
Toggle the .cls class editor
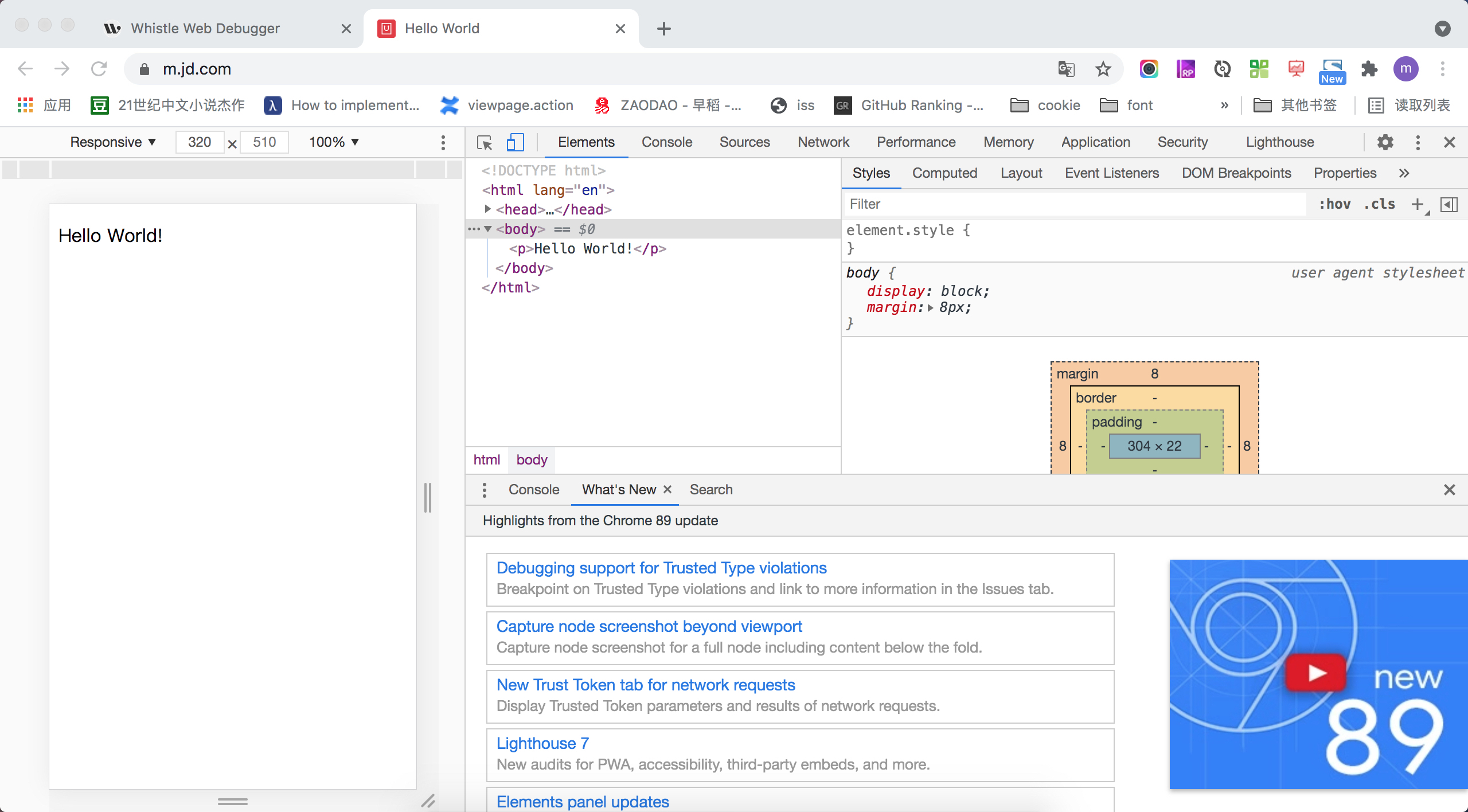(1379, 204)
